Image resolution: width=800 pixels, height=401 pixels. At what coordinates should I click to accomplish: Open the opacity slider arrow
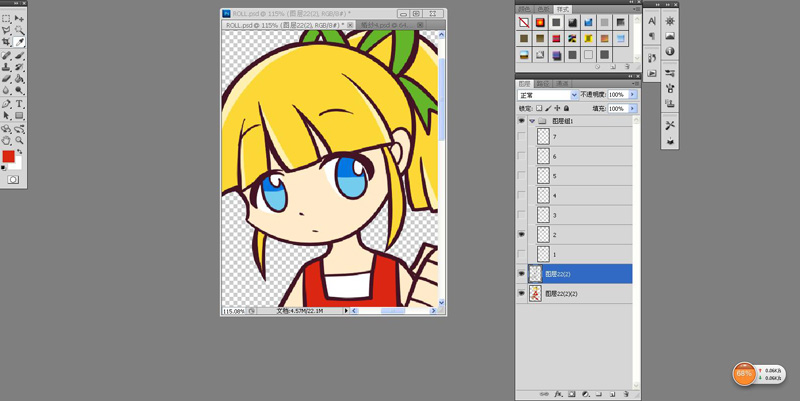click(x=633, y=95)
